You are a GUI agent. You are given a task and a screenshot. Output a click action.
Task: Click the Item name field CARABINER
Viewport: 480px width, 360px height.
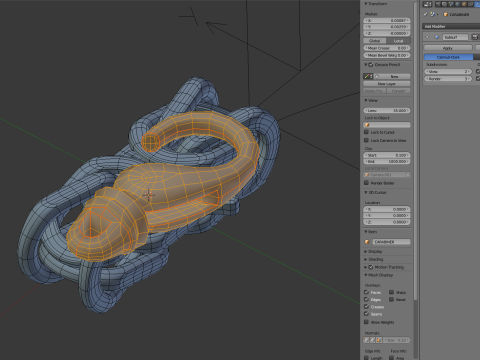pyautogui.click(x=391, y=242)
